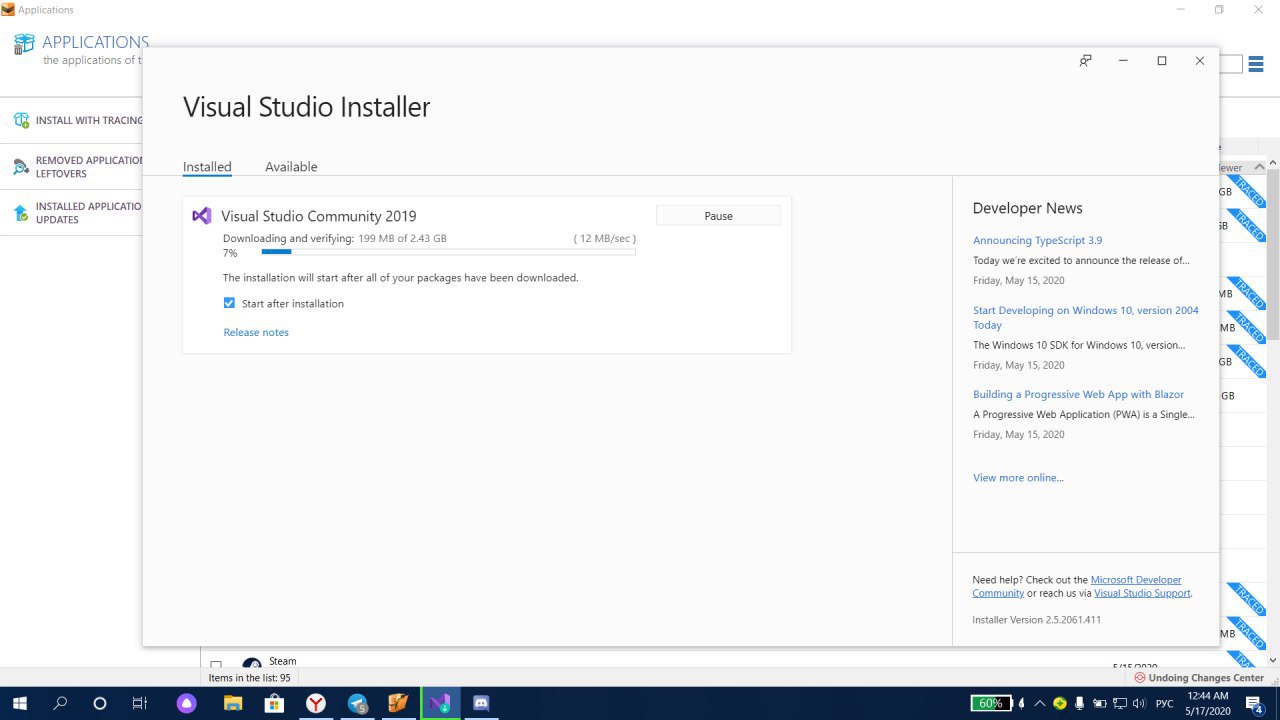Click the download progress bar
This screenshot has height=720, width=1280.
tap(448, 252)
